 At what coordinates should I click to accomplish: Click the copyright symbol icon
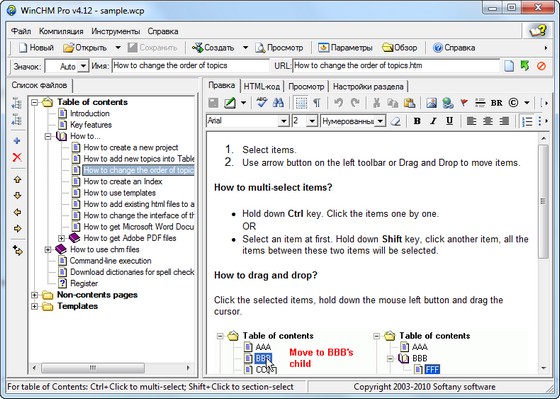513,103
